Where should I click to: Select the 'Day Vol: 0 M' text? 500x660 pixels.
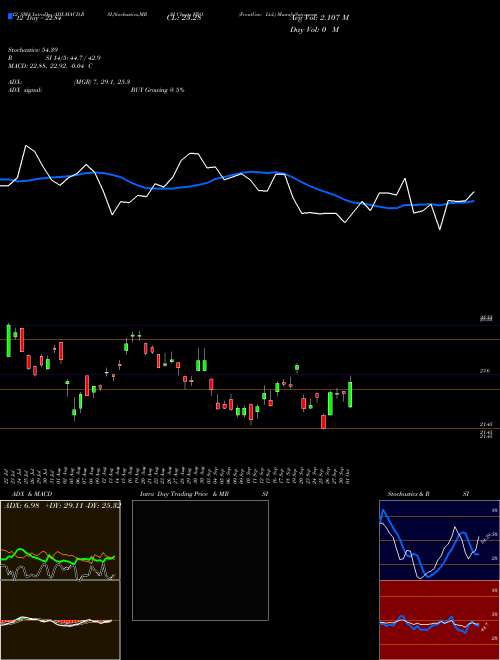314,30
